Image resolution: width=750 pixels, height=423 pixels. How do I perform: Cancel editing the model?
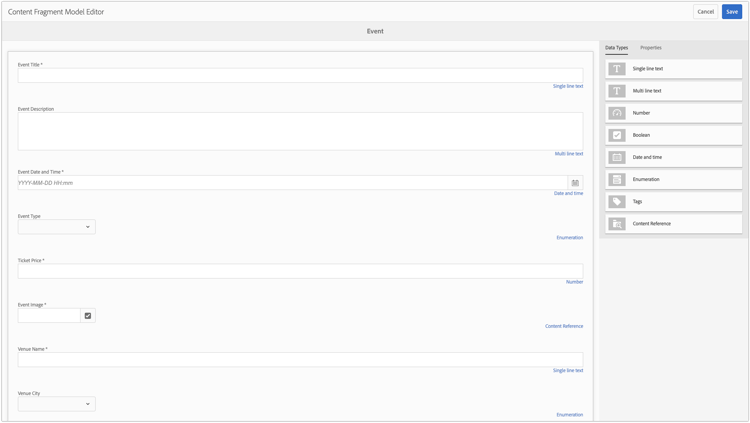point(706,12)
